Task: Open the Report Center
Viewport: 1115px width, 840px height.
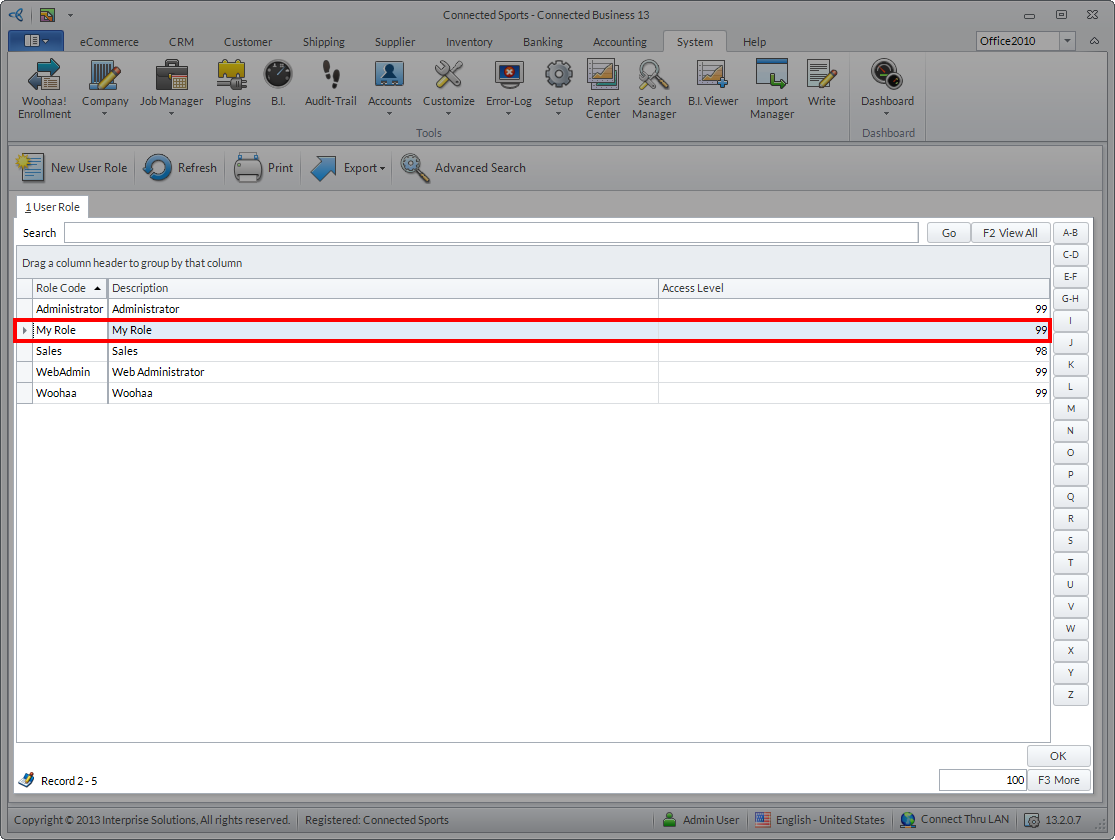Action: [x=603, y=89]
